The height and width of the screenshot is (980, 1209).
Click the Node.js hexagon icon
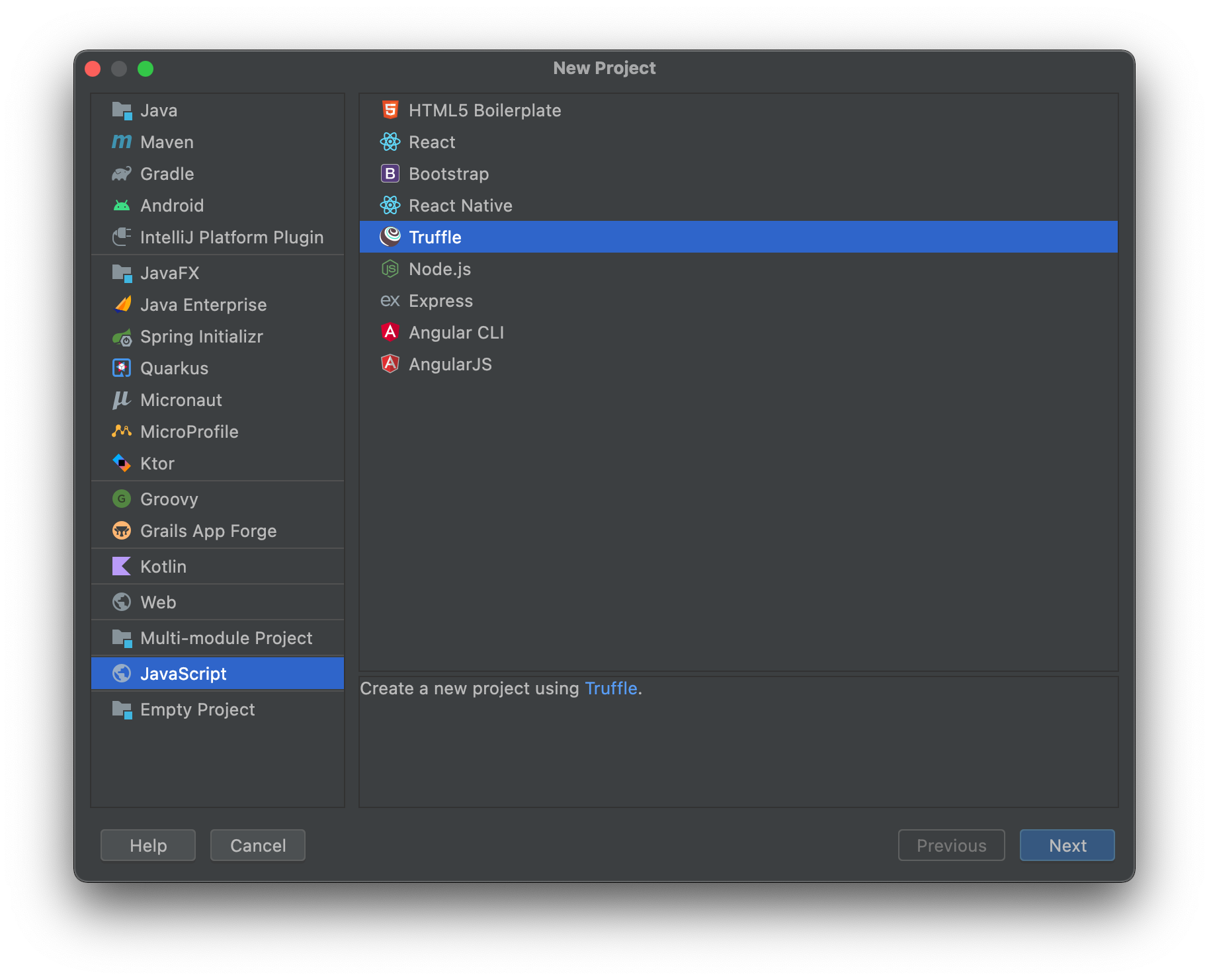coord(390,269)
